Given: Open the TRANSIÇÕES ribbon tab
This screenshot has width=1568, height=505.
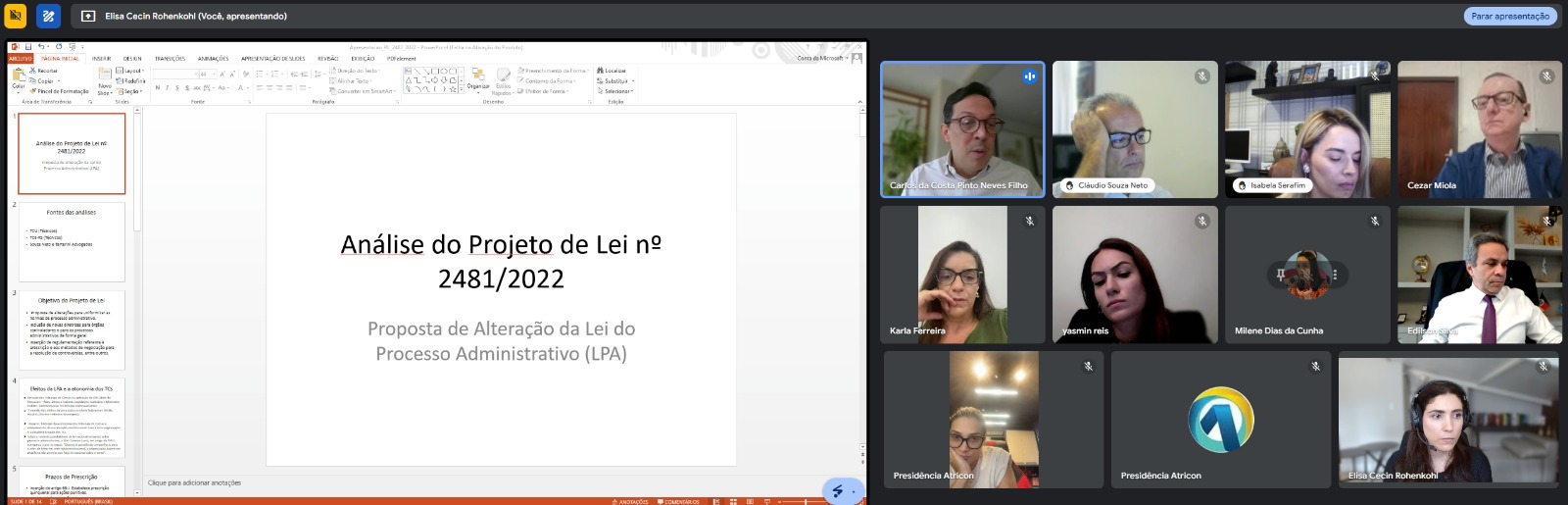Looking at the screenshot, I should (x=171, y=59).
